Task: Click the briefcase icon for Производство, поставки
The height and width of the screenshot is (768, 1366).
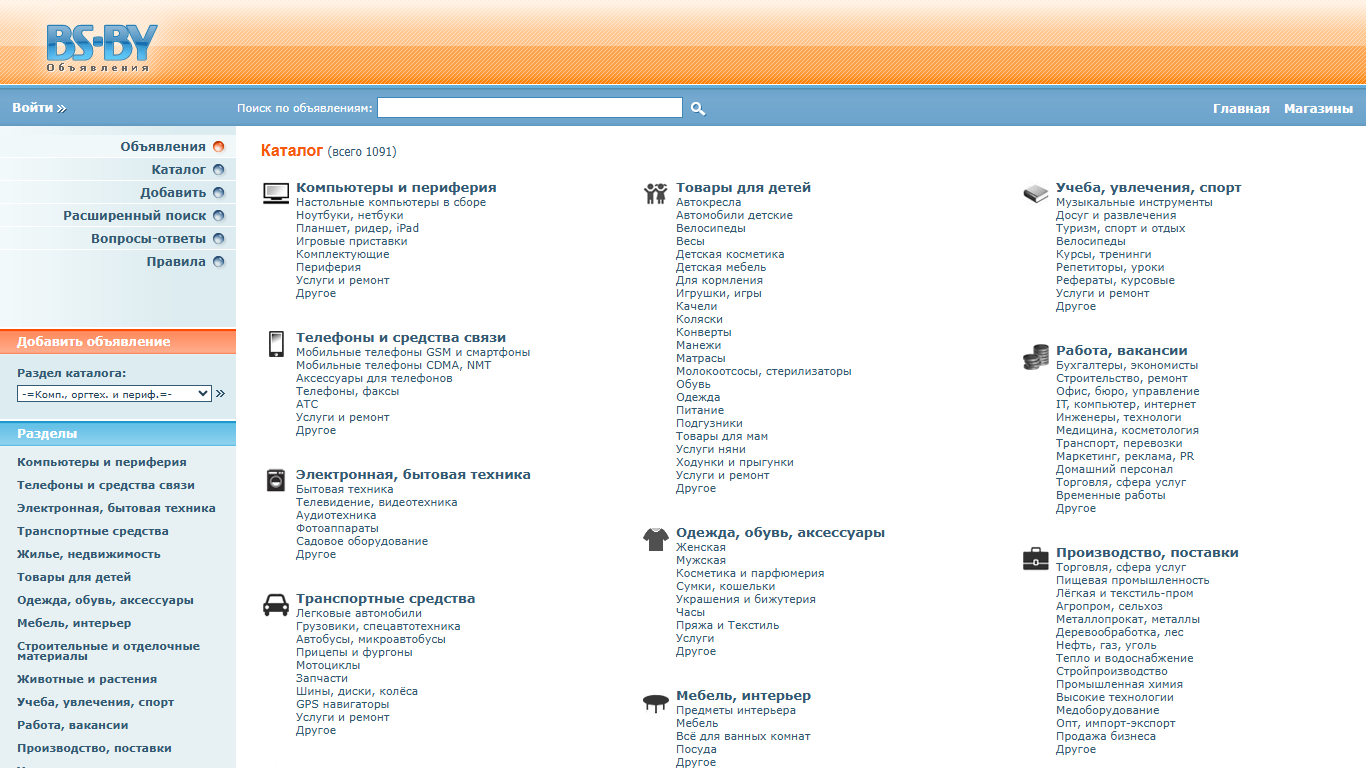Action: click(x=1036, y=559)
